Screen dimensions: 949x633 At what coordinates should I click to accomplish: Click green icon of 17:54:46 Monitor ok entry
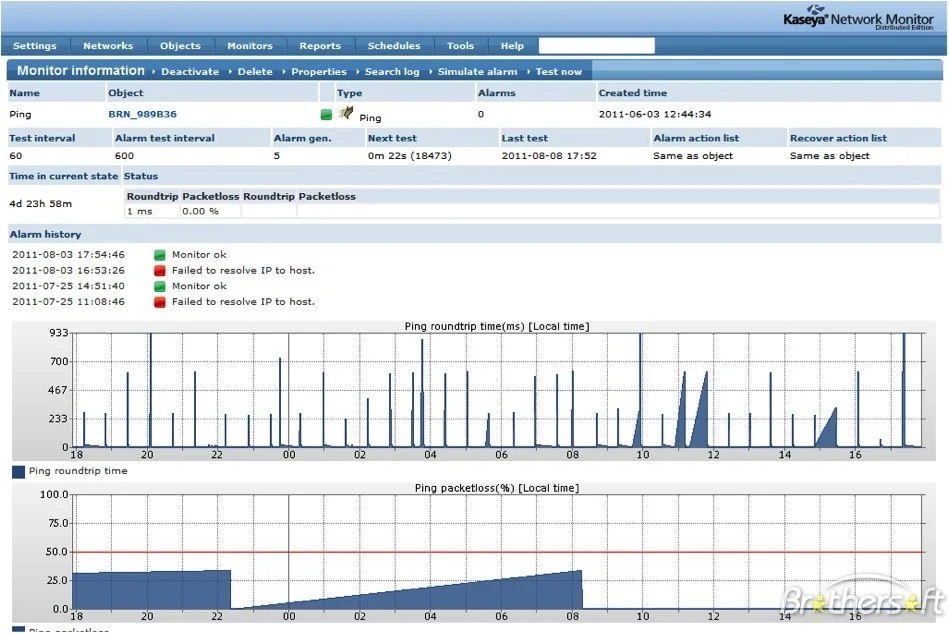point(160,255)
